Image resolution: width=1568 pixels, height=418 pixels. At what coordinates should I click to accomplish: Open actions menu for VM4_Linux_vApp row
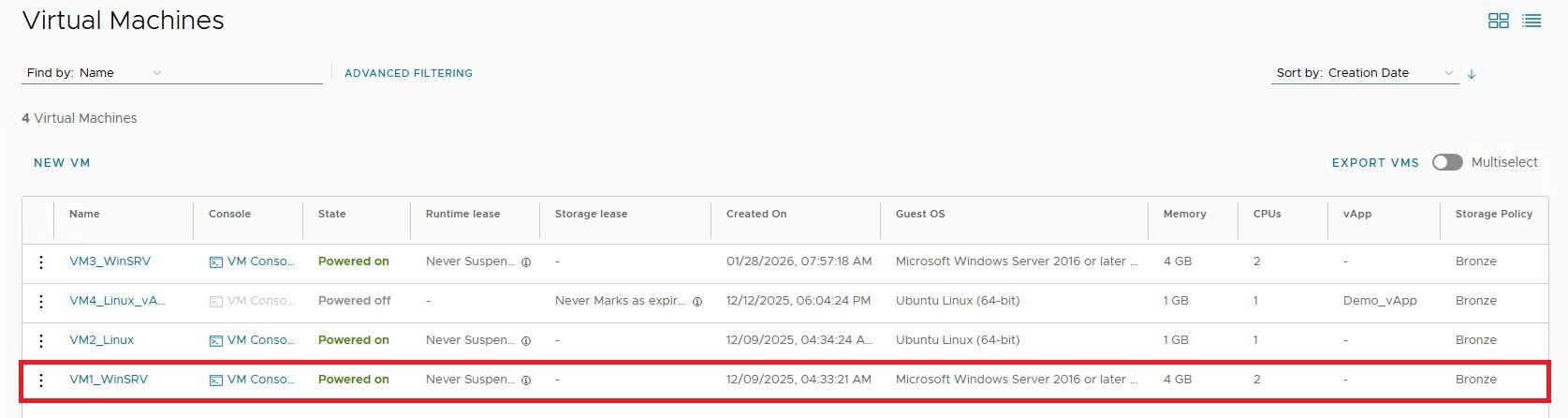tap(40, 301)
